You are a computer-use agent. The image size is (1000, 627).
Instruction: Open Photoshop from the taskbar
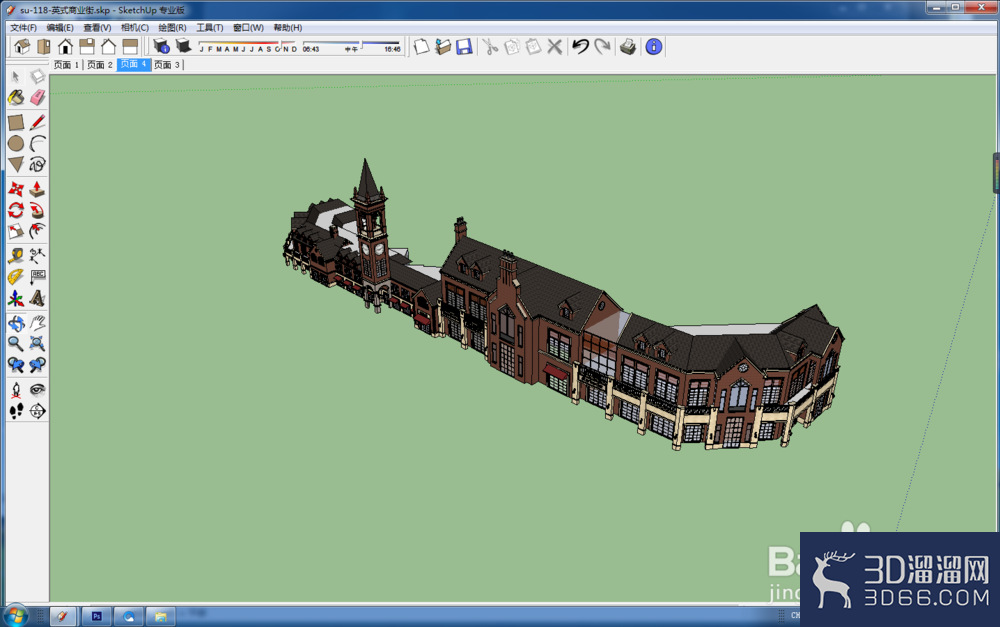tap(96, 616)
